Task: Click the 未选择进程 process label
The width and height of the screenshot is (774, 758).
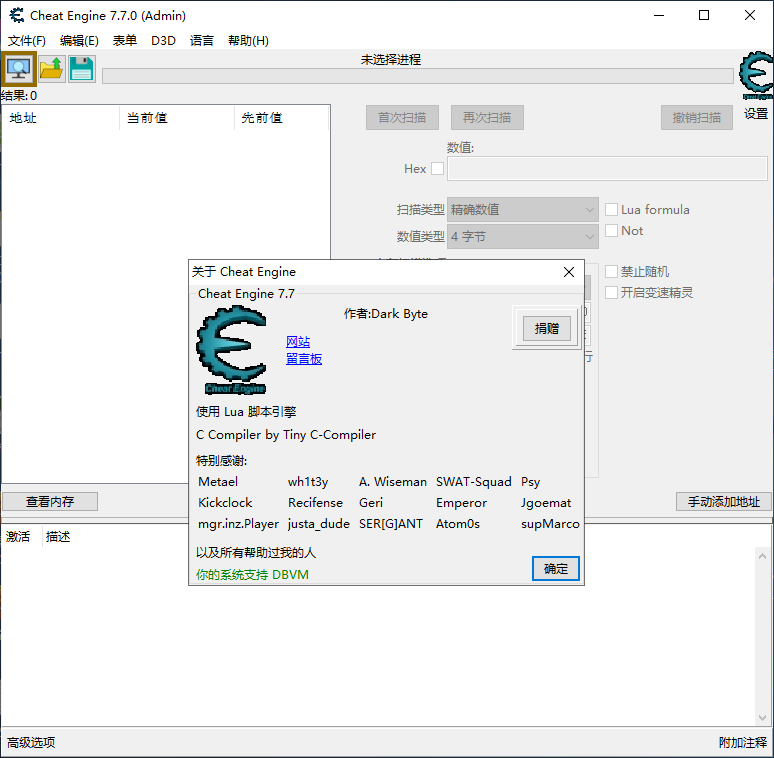Action: tap(390, 60)
